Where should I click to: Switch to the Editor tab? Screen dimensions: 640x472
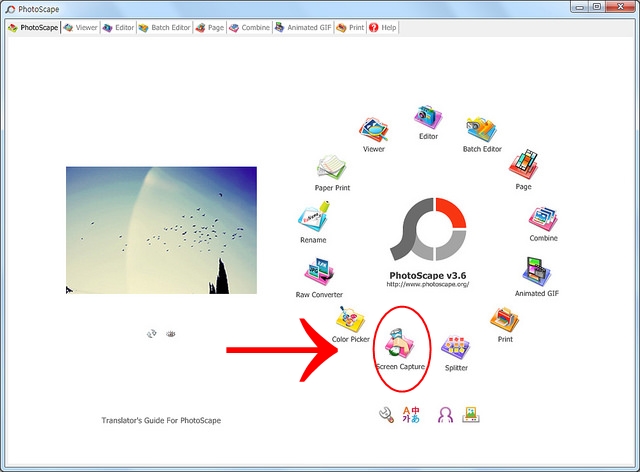pyautogui.click(x=118, y=28)
